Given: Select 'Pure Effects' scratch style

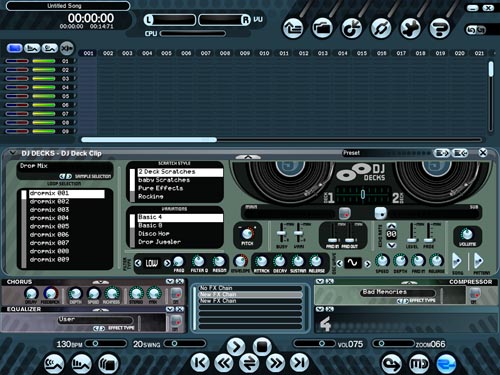Looking at the screenshot, I should (161, 188).
